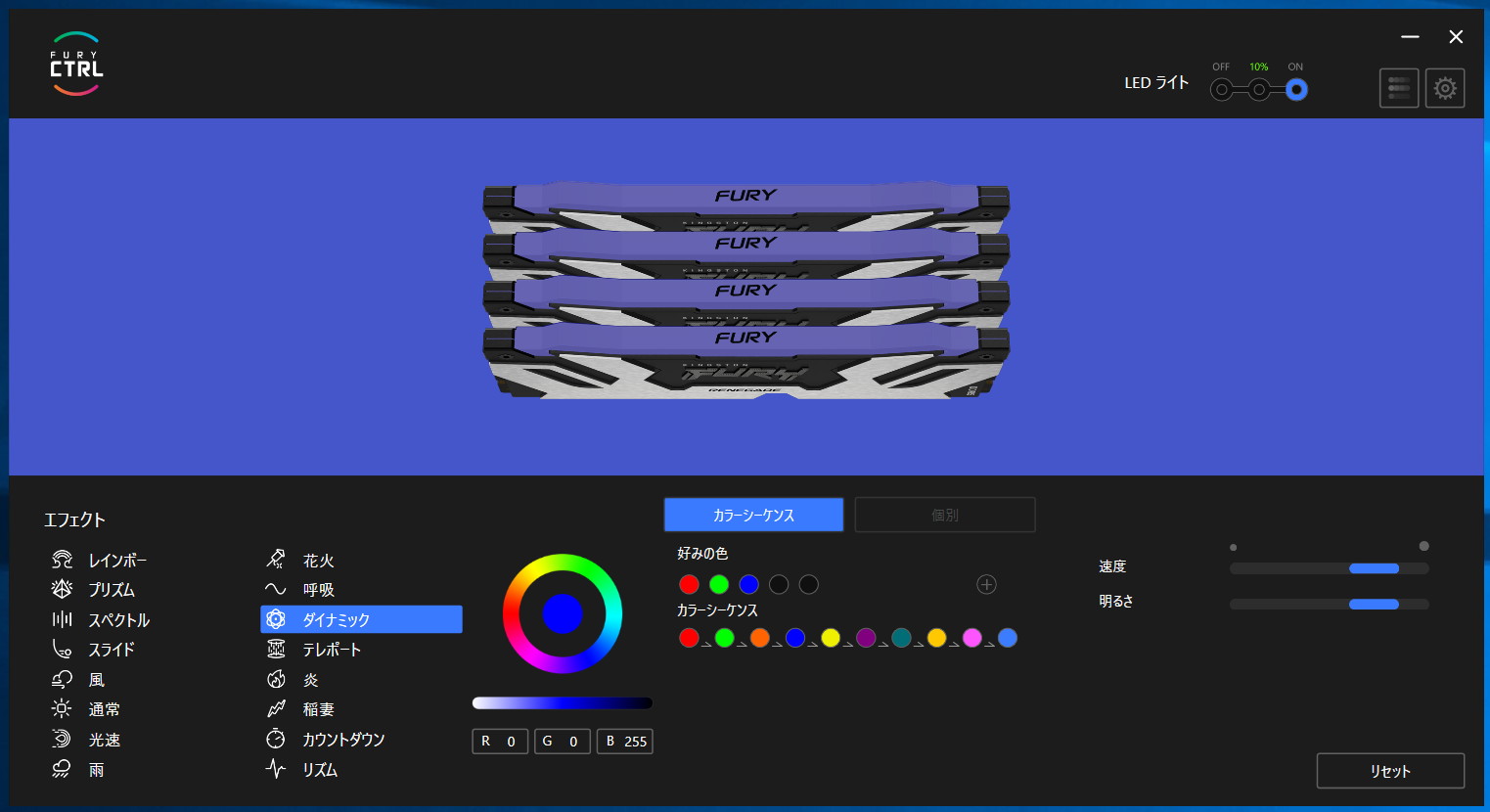Select the テレポート effect icon

coord(276,649)
